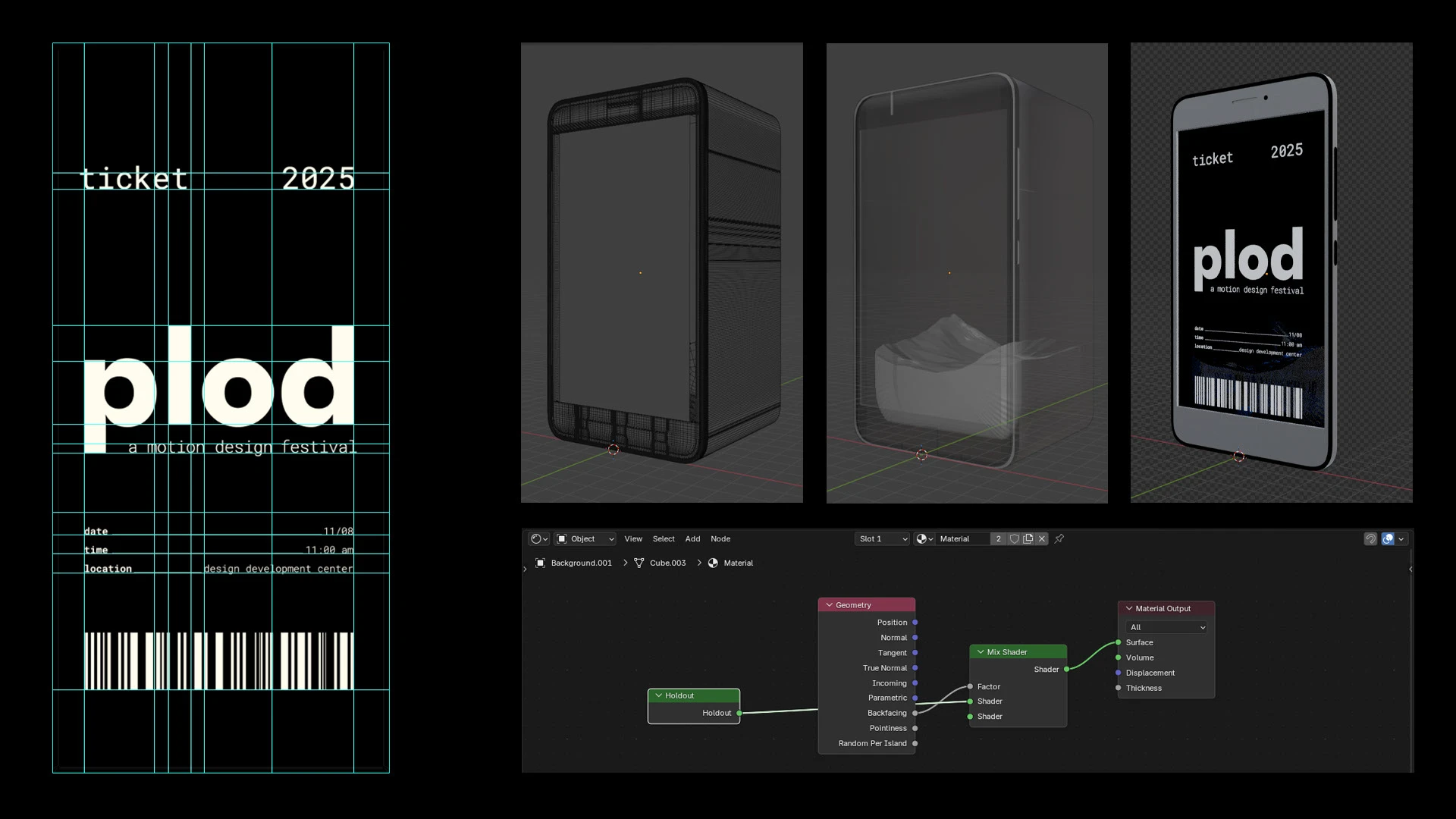Open the Add menu

[692, 539]
